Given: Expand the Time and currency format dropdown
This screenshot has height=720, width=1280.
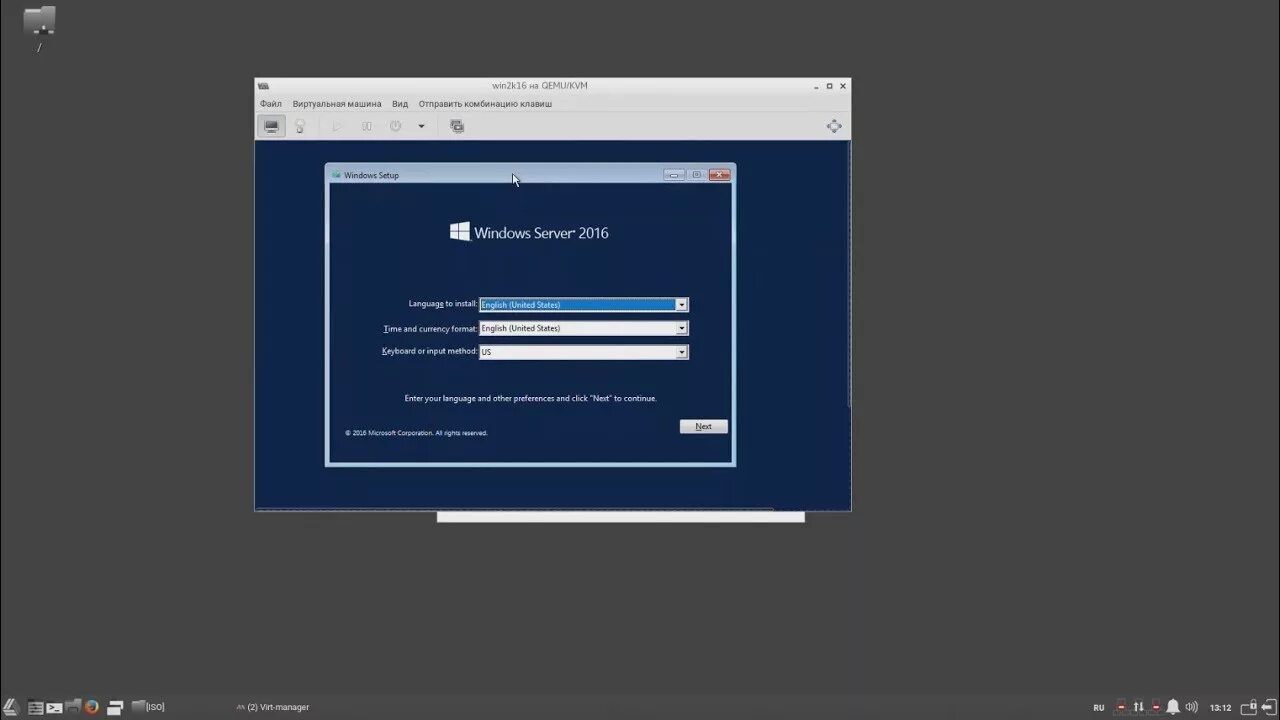Looking at the screenshot, I should (x=682, y=328).
